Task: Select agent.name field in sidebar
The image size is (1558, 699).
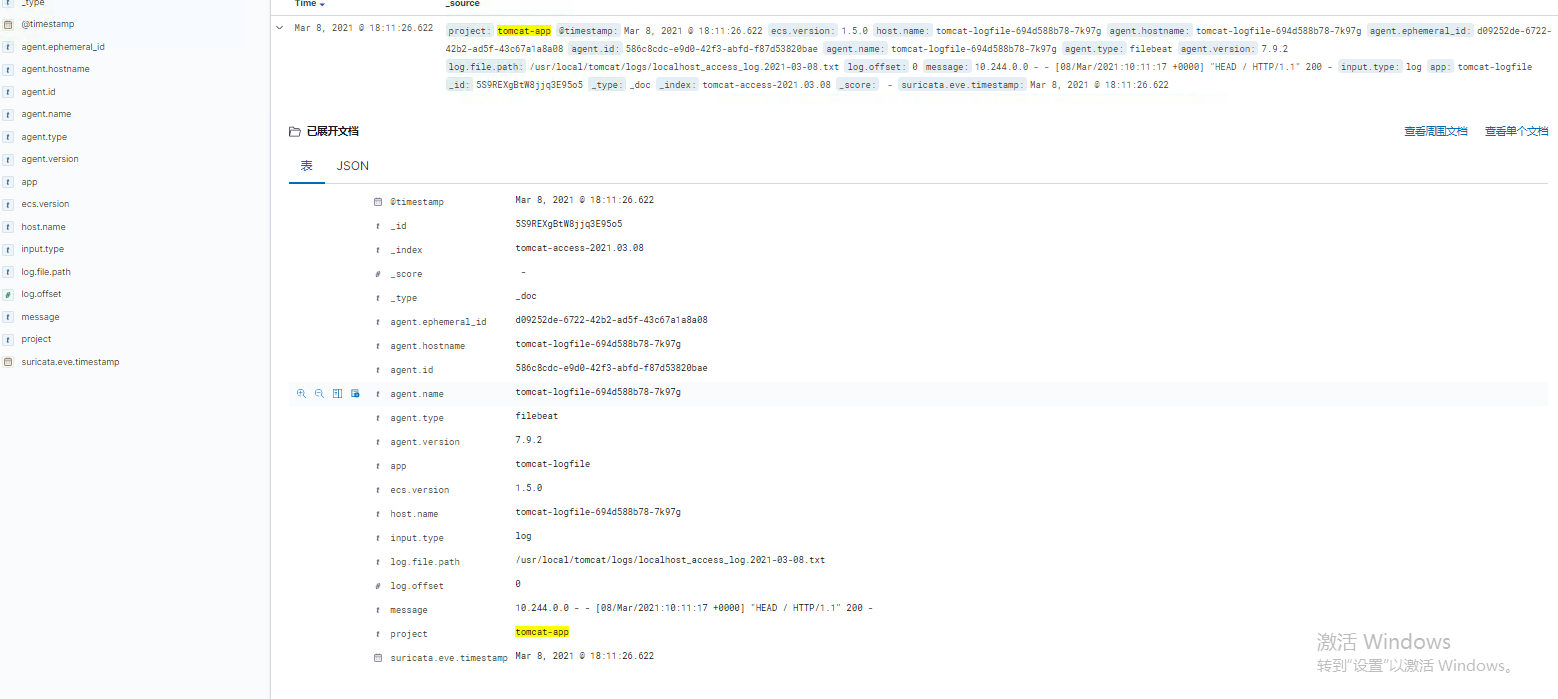Action: 46,114
